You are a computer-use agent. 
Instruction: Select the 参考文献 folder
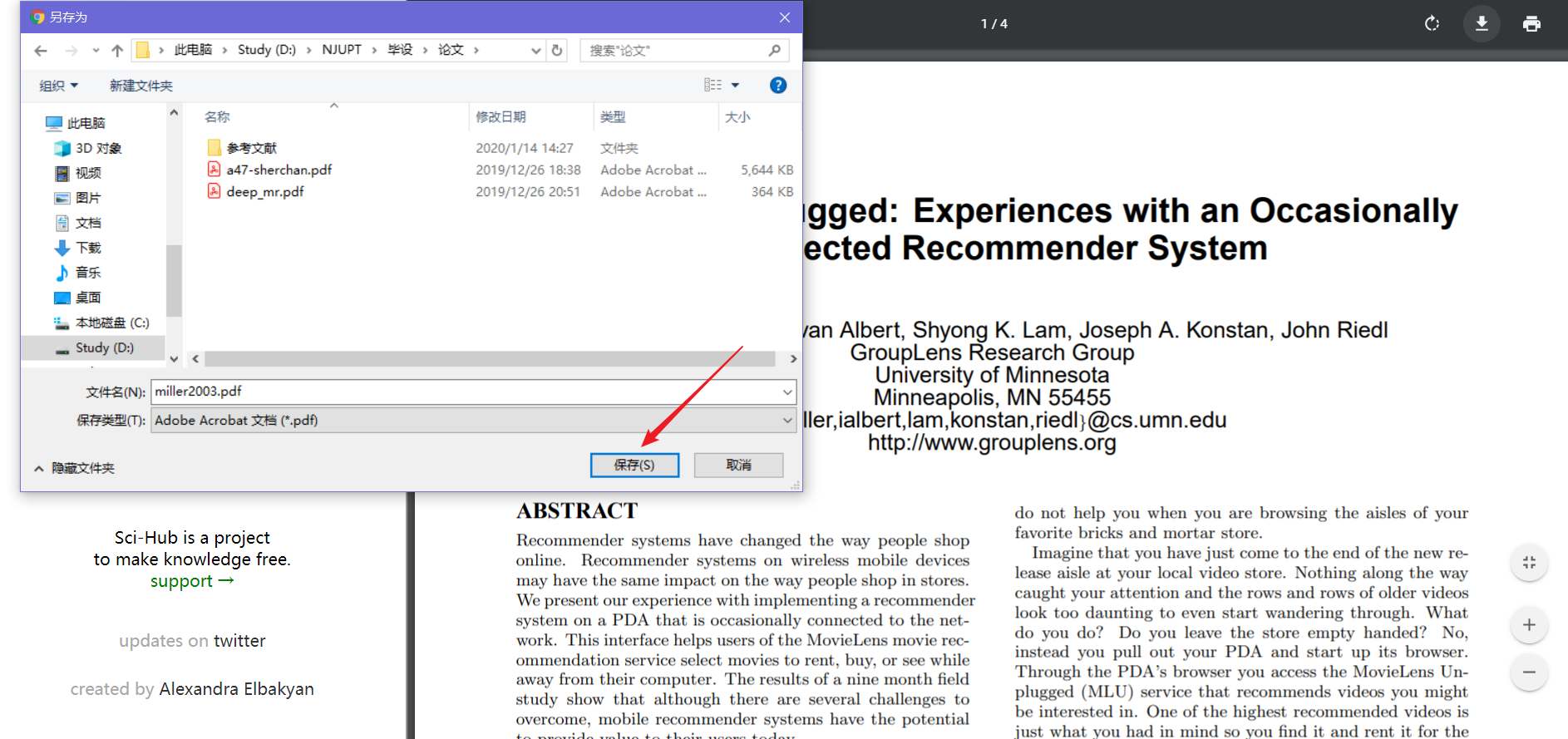click(242, 148)
